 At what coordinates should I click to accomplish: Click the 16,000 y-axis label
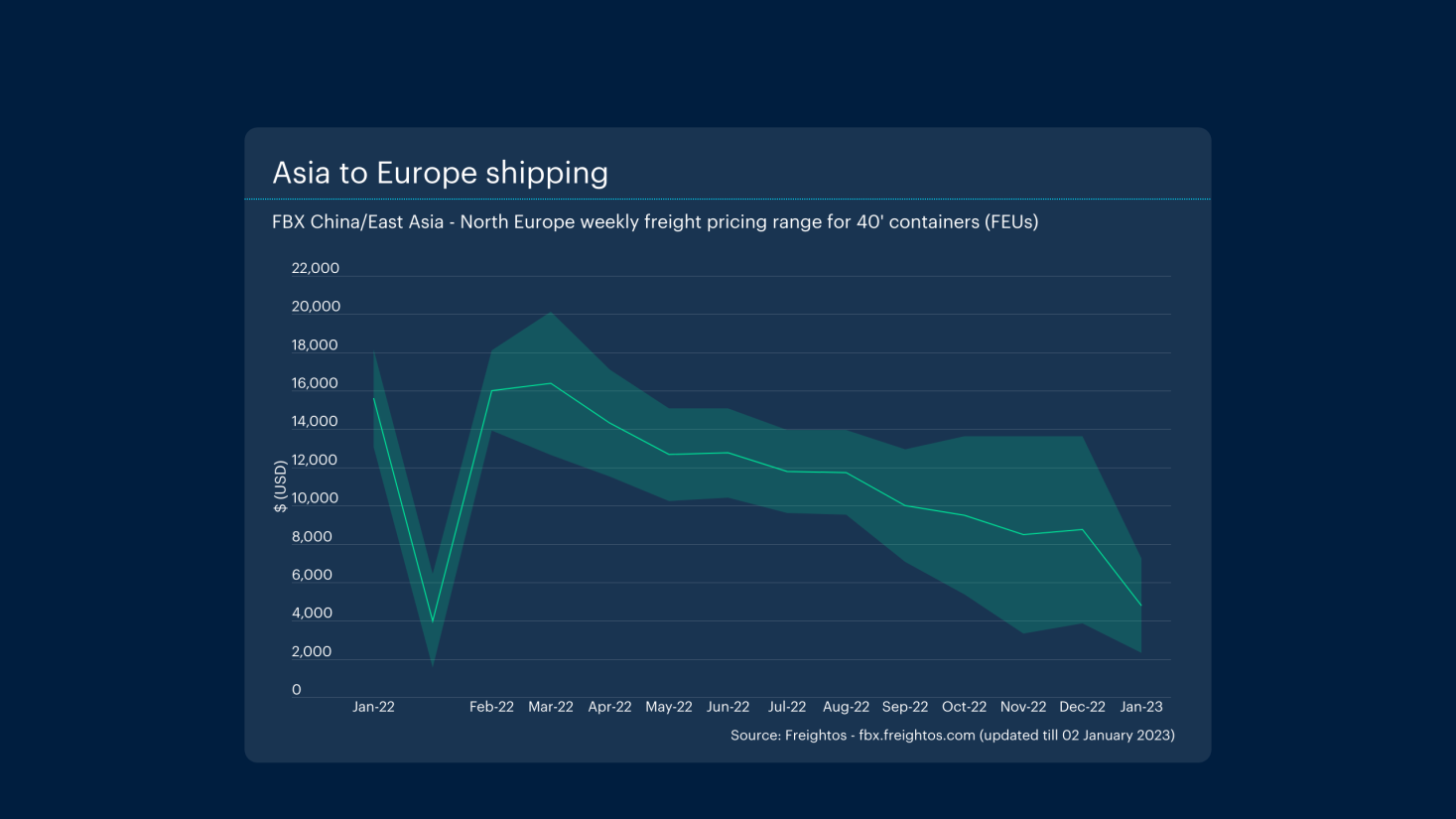click(315, 383)
